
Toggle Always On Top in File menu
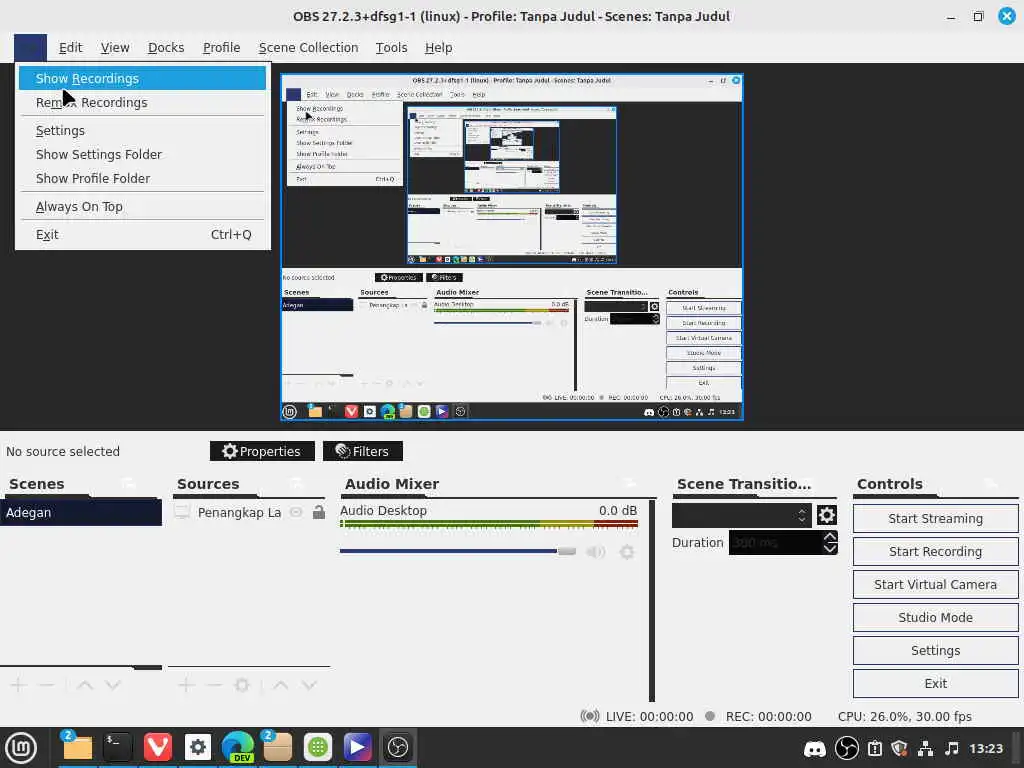(142, 206)
